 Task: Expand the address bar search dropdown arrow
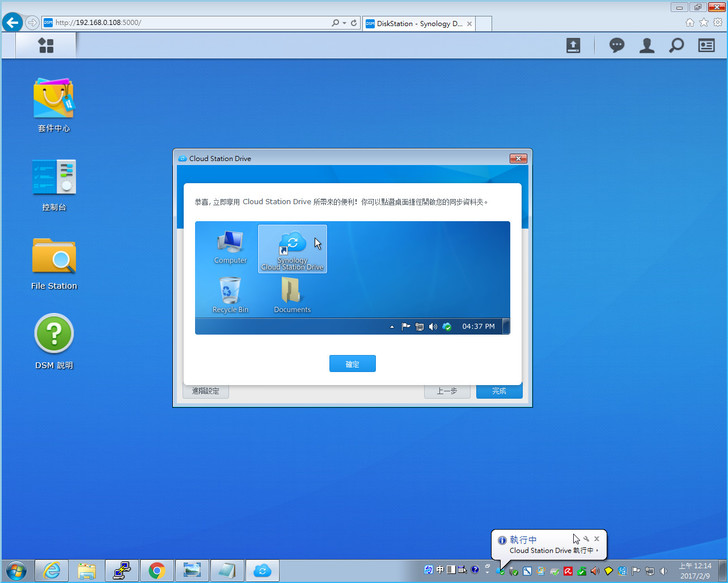pyautogui.click(x=344, y=22)
